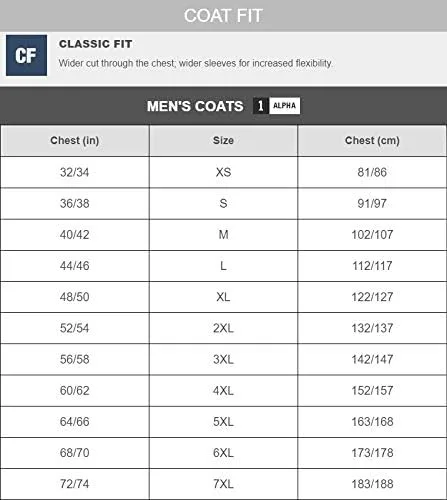Select the 163/168 chest cm value
Image resolution: width=447 pixels, height=500 pixels.
tap(372, 421)
